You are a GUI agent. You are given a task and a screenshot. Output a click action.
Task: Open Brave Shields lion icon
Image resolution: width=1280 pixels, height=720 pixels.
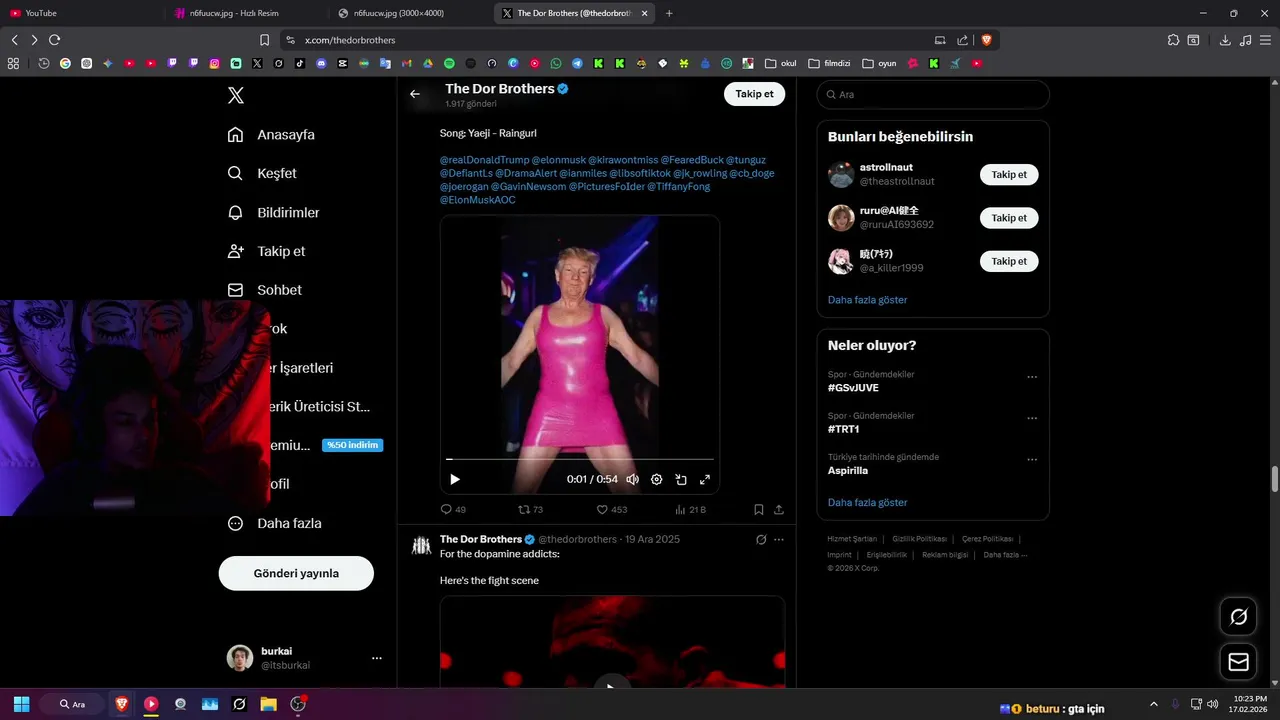[x=986, y=40]
